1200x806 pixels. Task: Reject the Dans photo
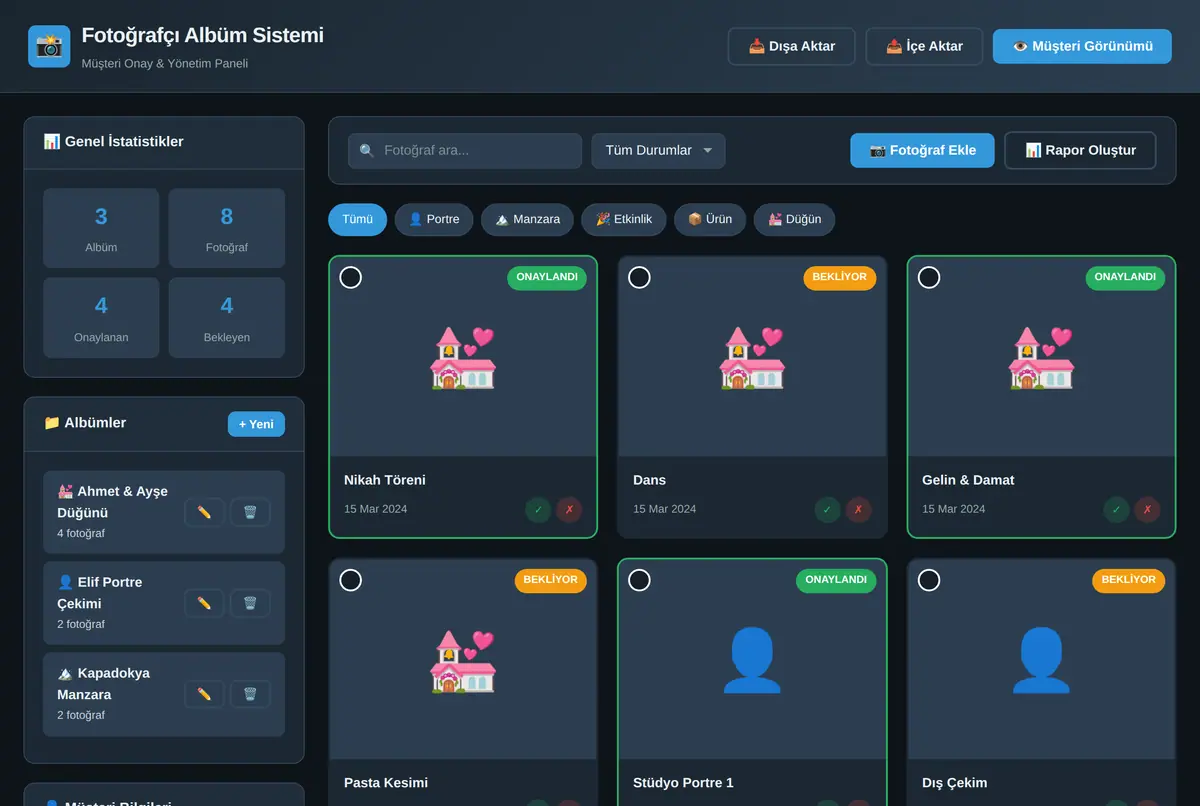click(858, 510)
